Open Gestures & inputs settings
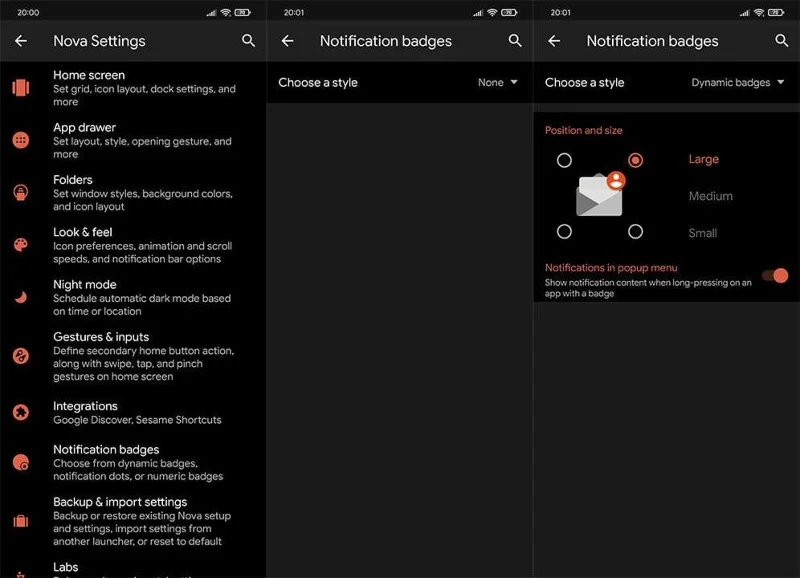 [133, 356]
